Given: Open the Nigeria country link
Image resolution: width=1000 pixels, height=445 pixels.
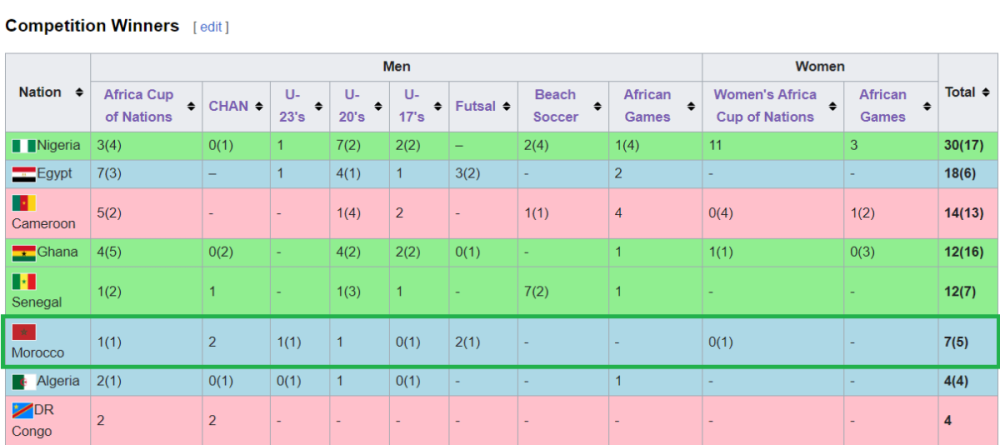Looking at the screenshot, I should (x=59, y=145).
